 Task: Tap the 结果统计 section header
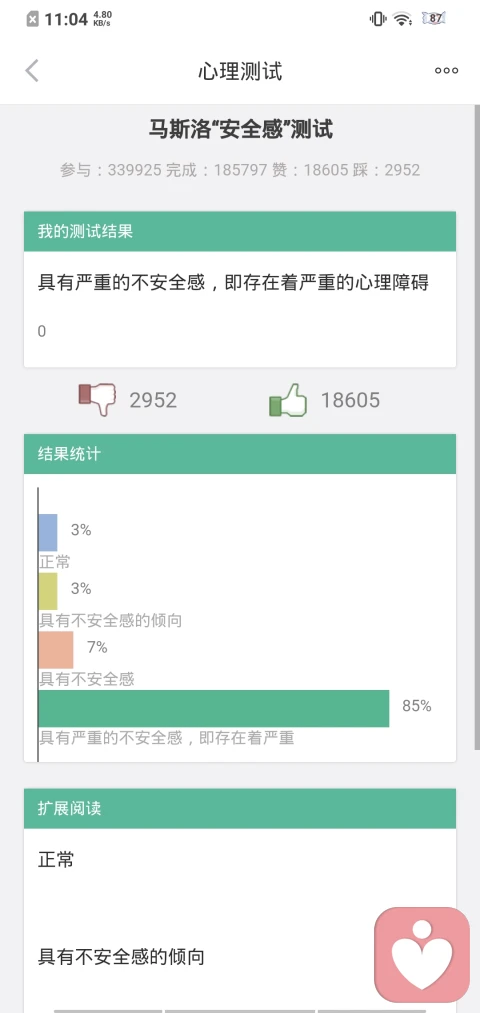point(240,454)
